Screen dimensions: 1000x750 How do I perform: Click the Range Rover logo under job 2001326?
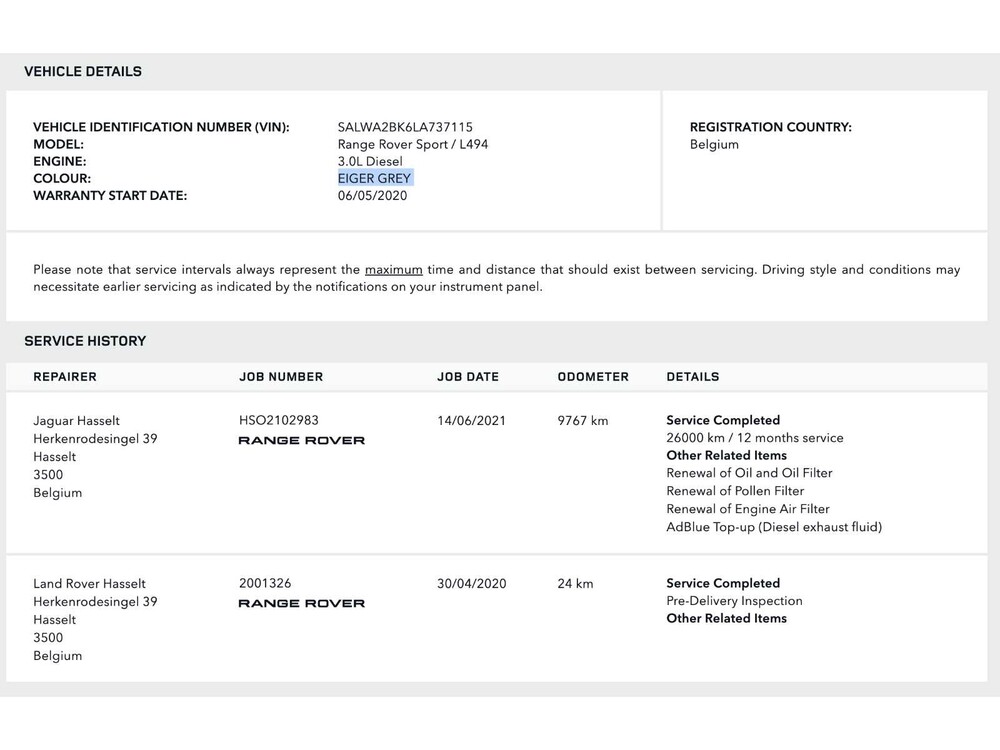coord(301,603)
